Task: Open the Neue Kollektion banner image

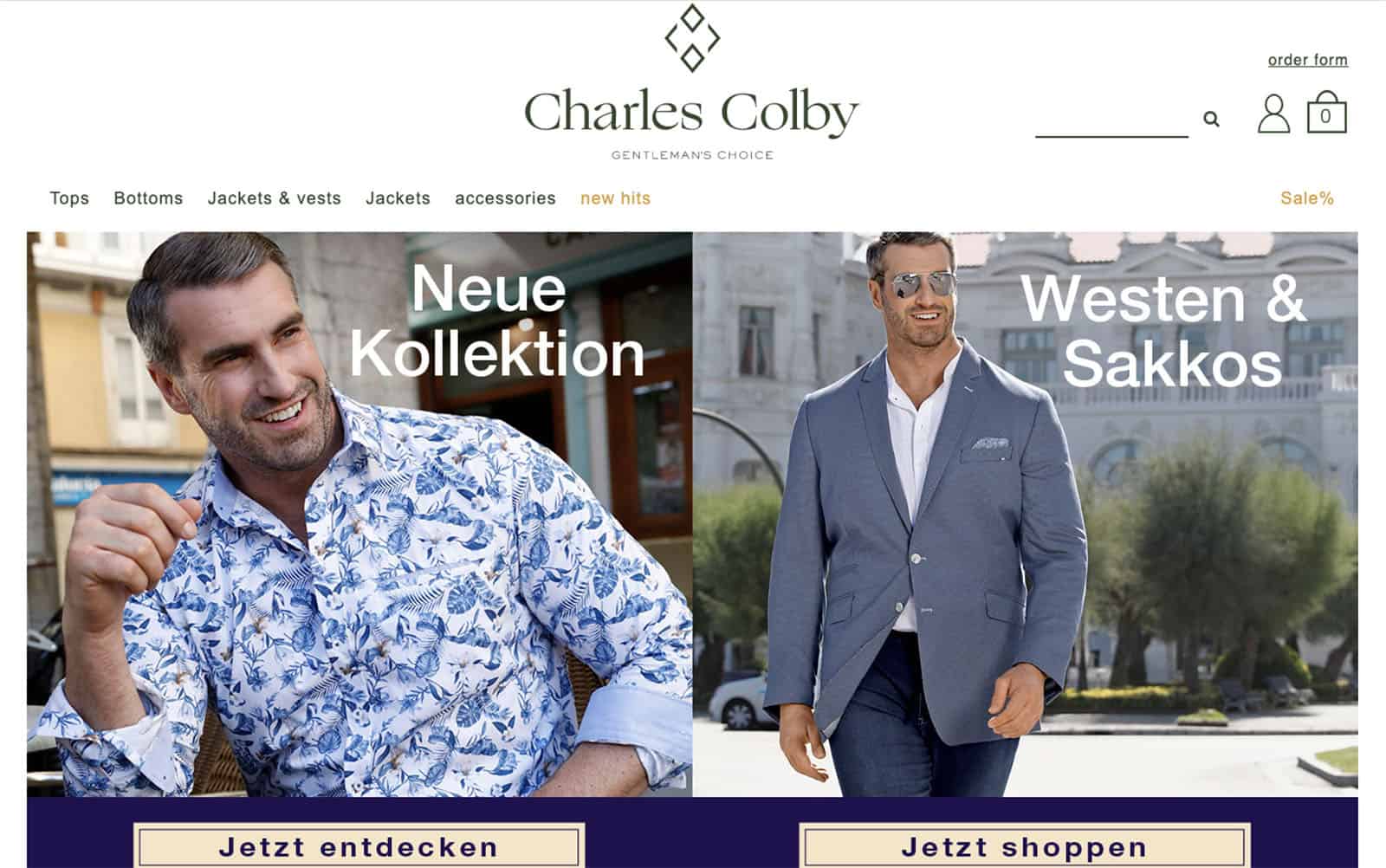Action: click(359, 514)
